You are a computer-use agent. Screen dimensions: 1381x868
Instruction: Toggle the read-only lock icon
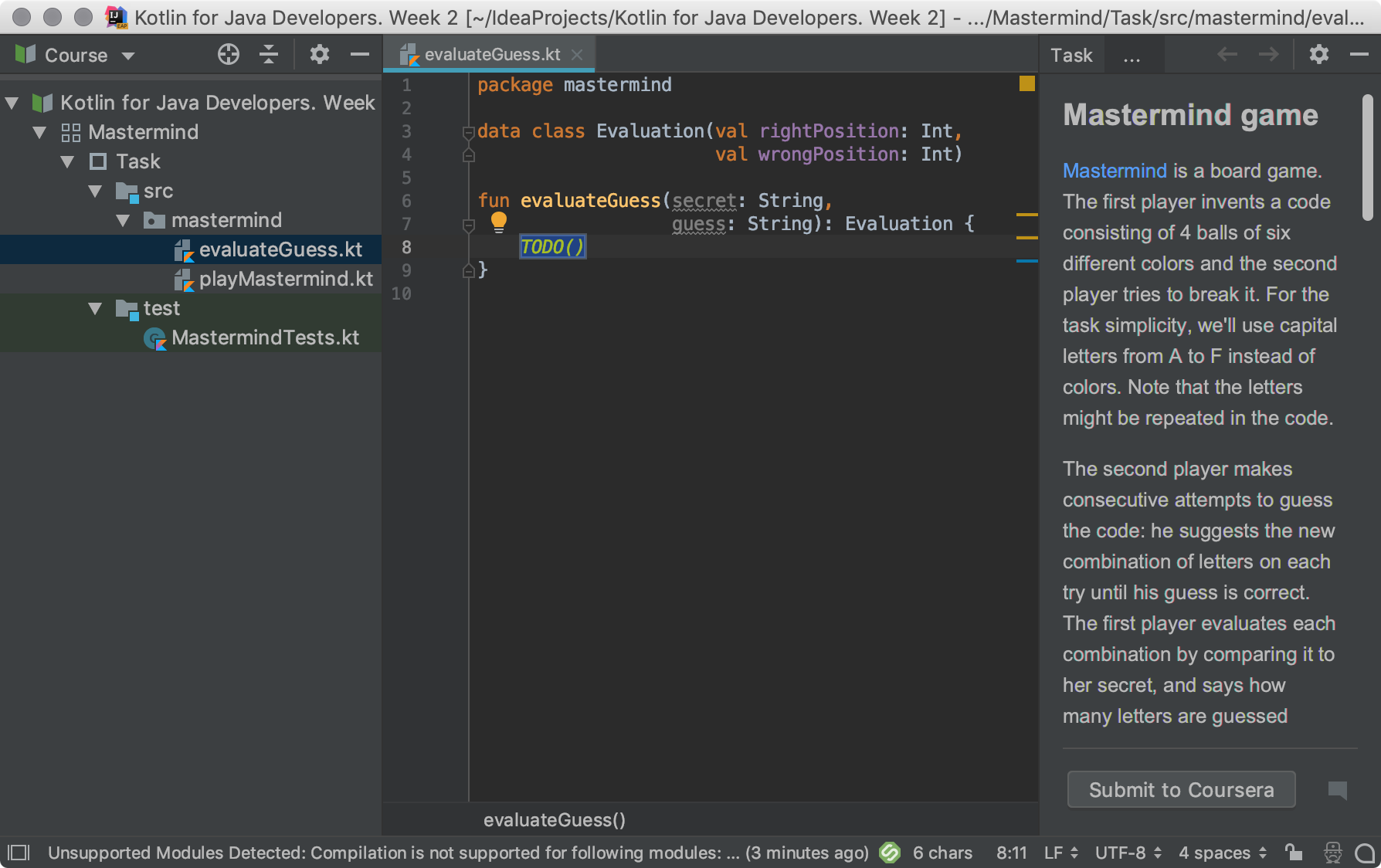1294,853
